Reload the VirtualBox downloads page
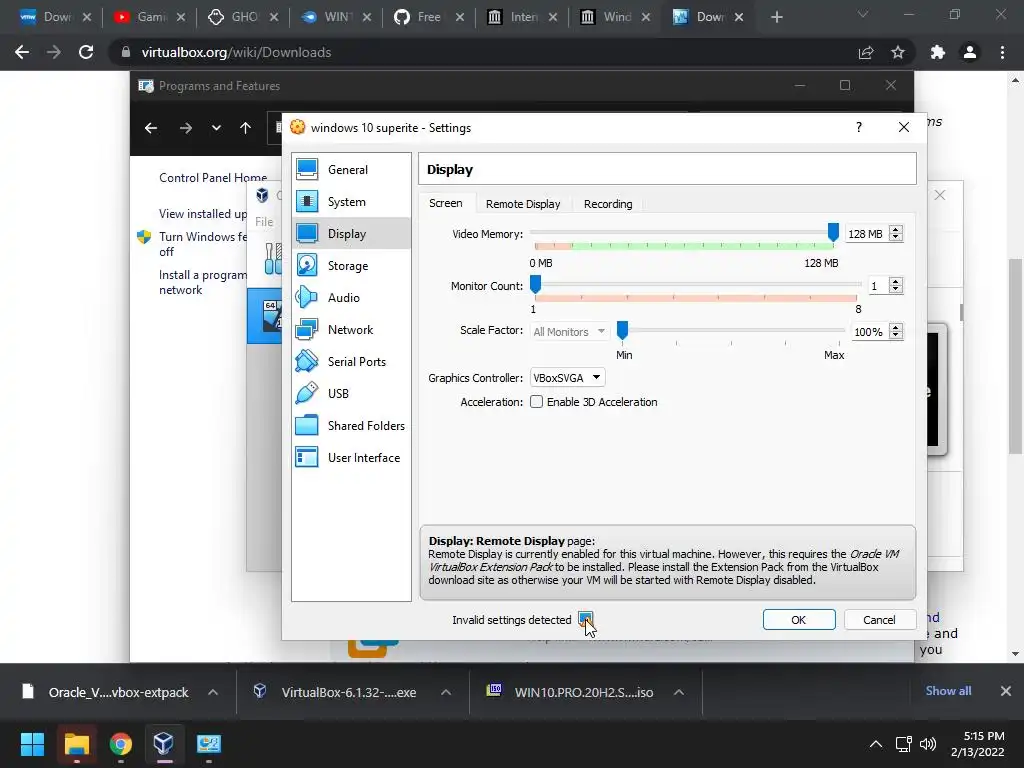This screenshot has width=1024, height=768. pos(86,52)
